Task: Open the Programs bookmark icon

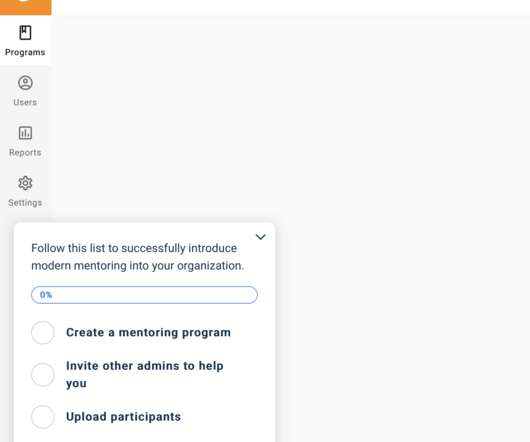Action: tap(25, 33)
